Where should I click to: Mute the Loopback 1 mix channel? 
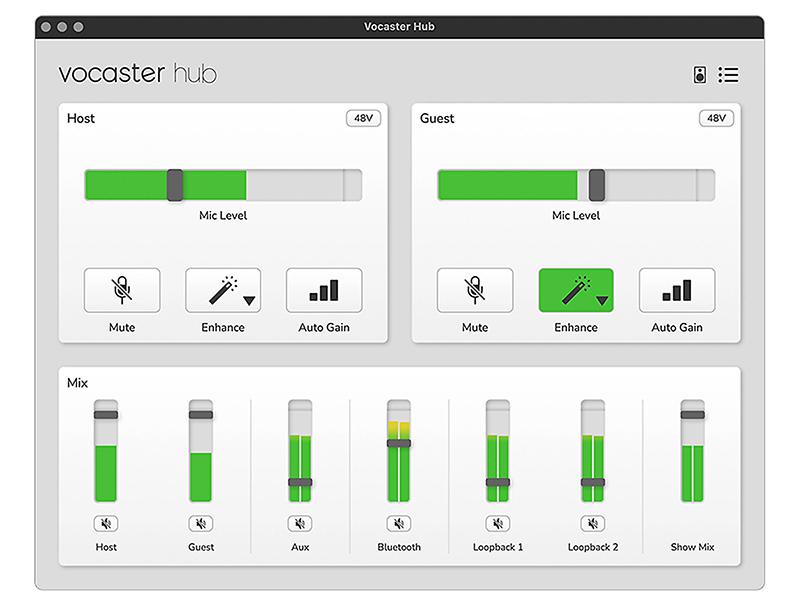(x=498, y=523)
